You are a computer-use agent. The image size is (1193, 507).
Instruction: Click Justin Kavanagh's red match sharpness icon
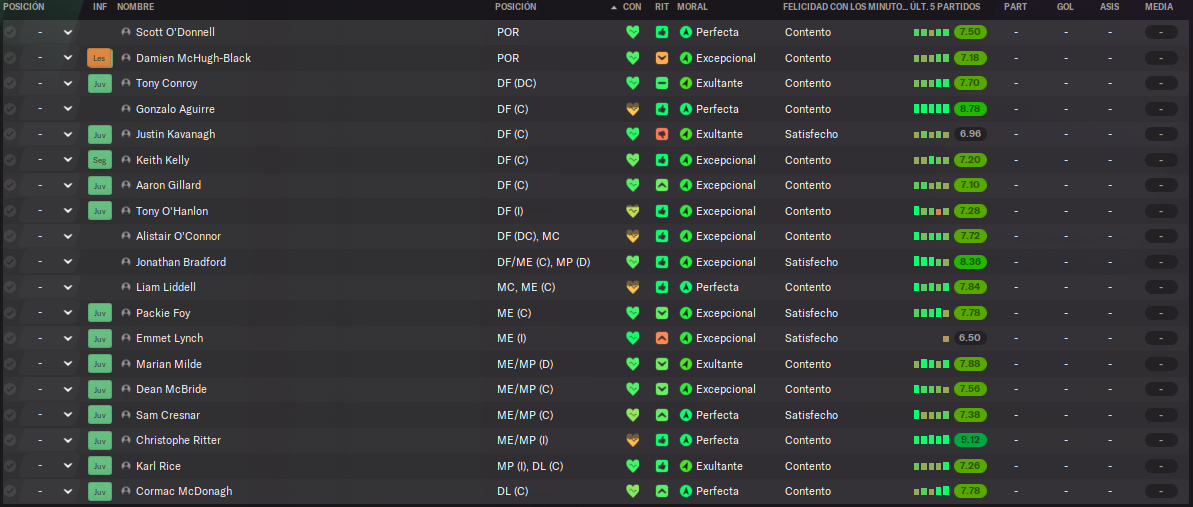pyautogui.click(x=662, y=134)
